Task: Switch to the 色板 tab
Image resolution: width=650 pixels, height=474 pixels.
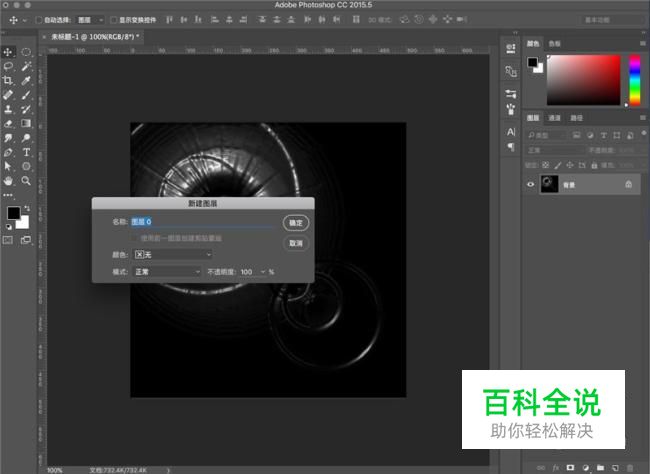Action: point(555,43)
